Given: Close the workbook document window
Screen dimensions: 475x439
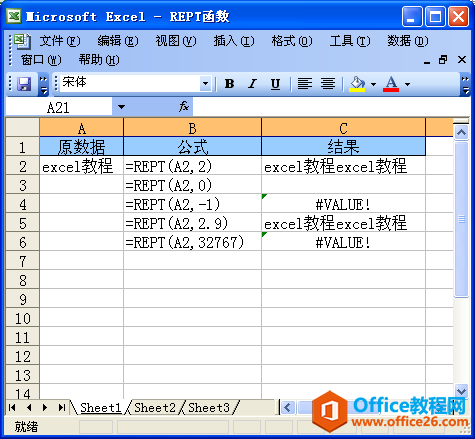Looking at the screenshot, I should pyautogui.click(x=462, y=60).
